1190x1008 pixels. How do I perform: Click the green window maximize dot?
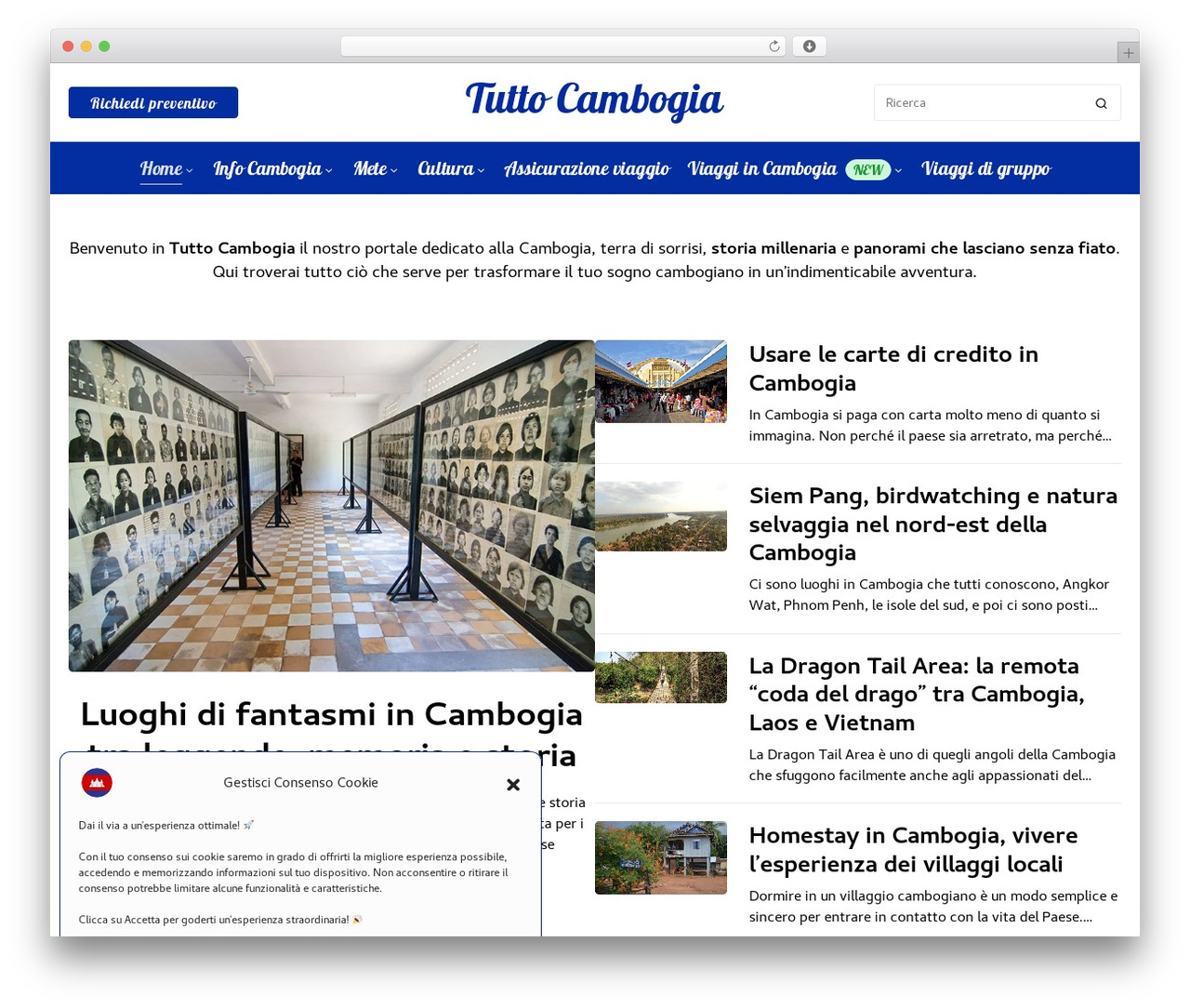(104, 46)
